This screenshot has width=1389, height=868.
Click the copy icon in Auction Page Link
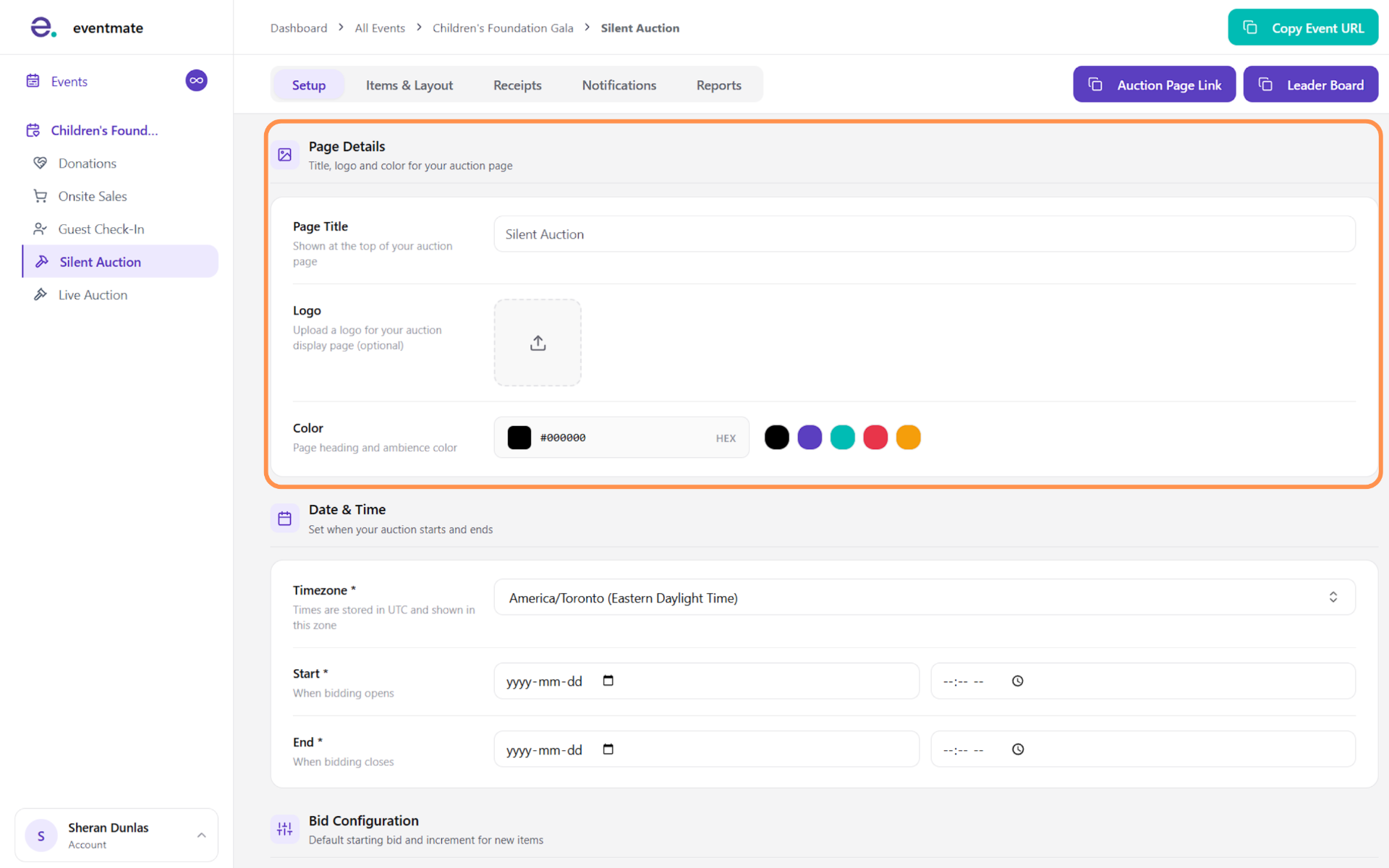(x=1095, y=85)
